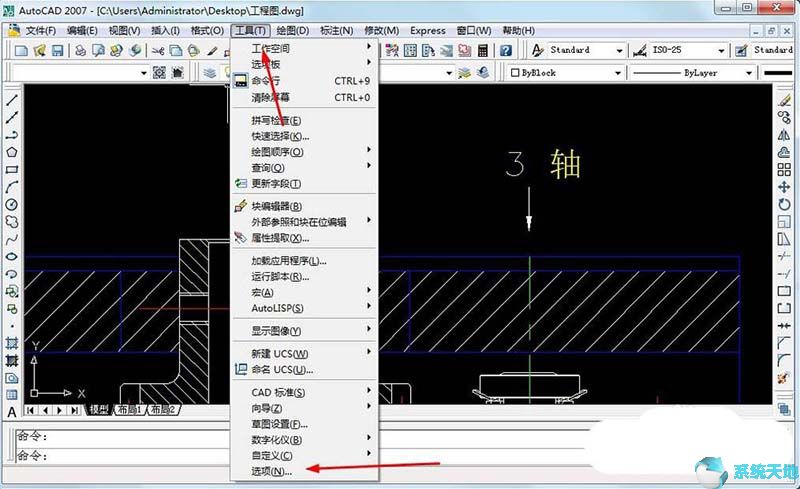
Task: Select the Arc drawing tool
Action: 12,187
